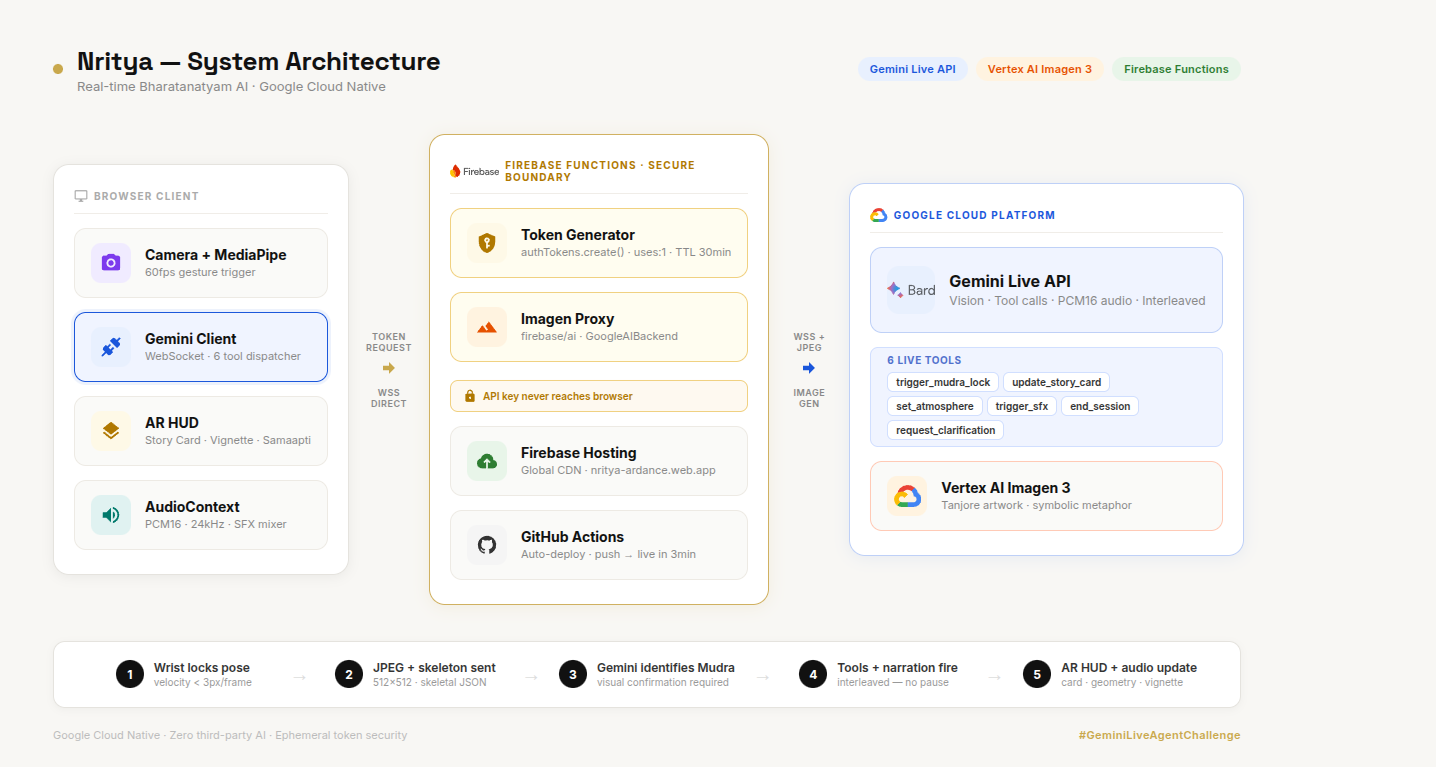The height and width of the screenshot is (767, 1436).
Task: Click the Imagen Proxy title
Action: 567,319
